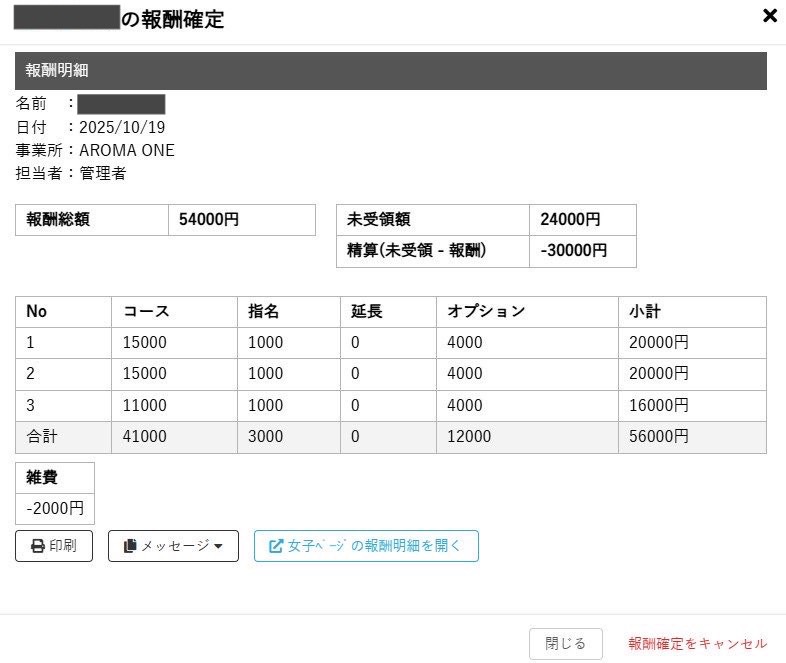Click the 精算 value -30000円

[x=573, y=251]
